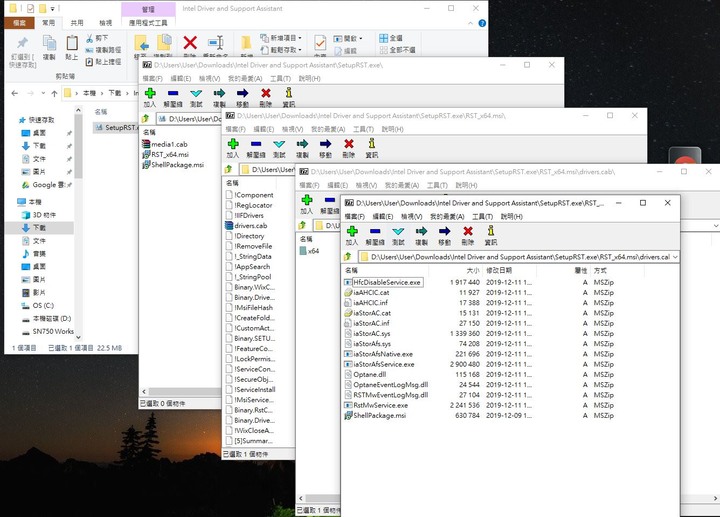Image resolution: width=720 pixels, height=517 pixels.
Task: Click Cut (剪下) in Explorer ribbon
Action: pyautogui.click(x=97, y=38)
